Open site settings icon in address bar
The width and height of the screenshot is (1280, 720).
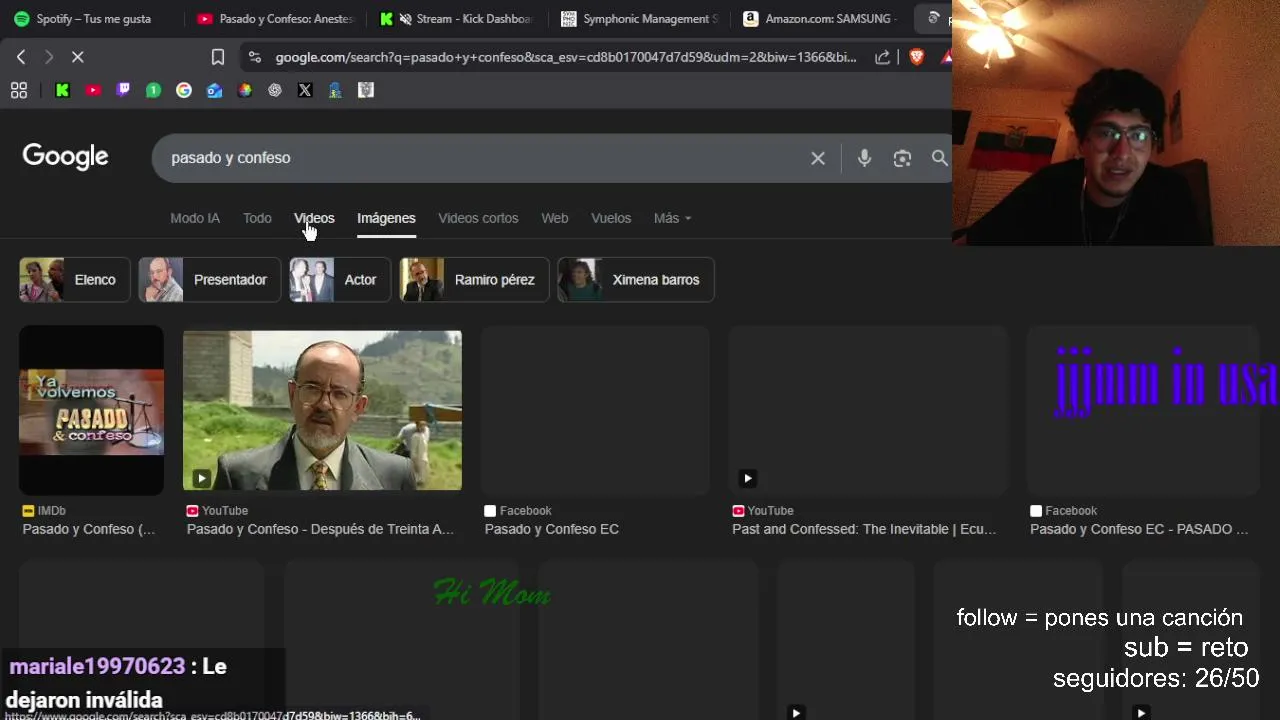[x=254, y=57]
